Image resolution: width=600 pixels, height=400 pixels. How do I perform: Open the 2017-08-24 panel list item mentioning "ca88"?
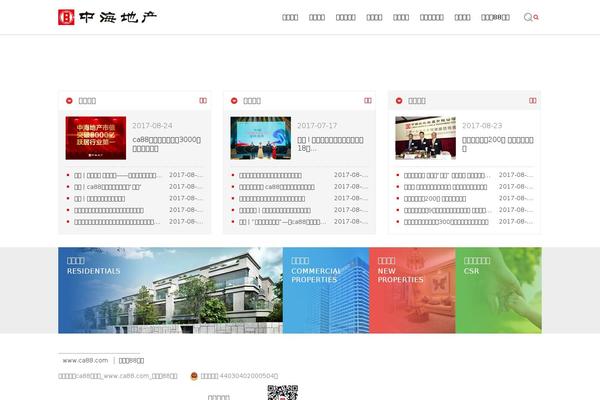108,187
